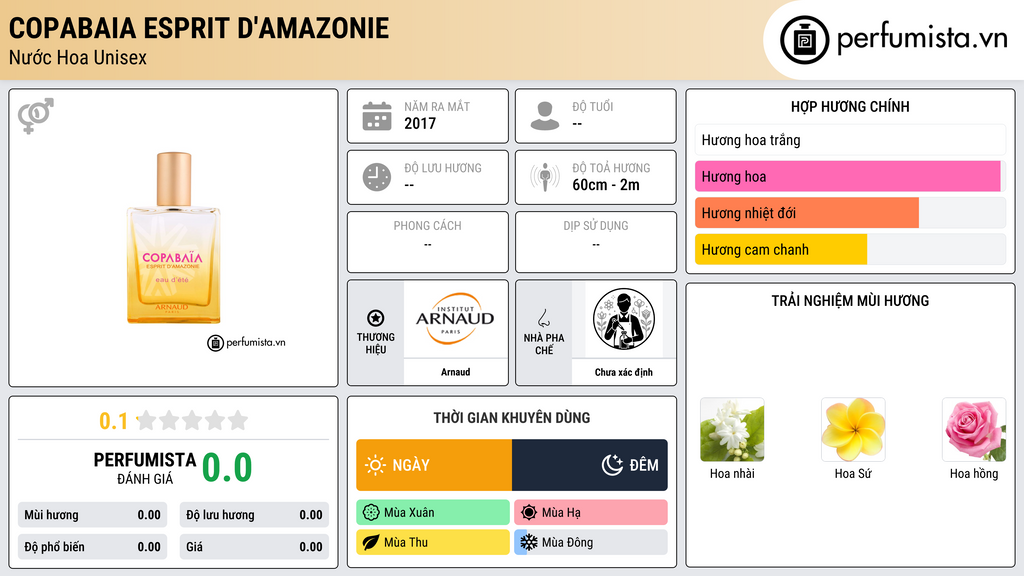Select the Ngày daytime segment
The height and width of the screenshot is (576, 1024).
tap(434, 465)
